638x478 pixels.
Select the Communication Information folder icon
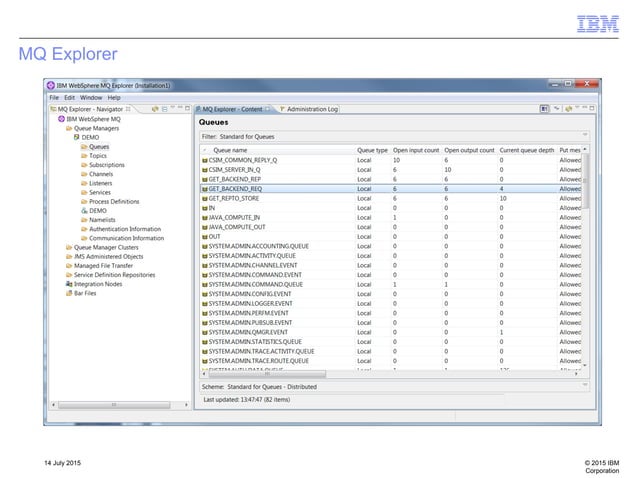84,238
